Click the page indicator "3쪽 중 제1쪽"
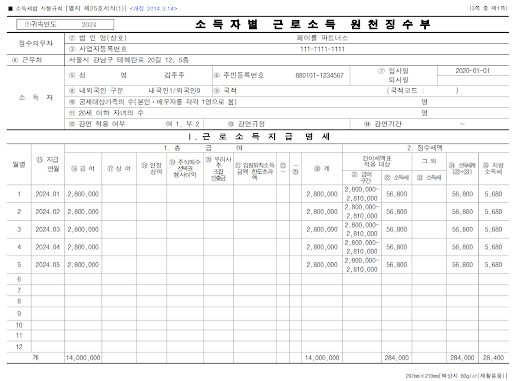The width and height of the screenshot is (512, 381). click(x=488, y=8)
